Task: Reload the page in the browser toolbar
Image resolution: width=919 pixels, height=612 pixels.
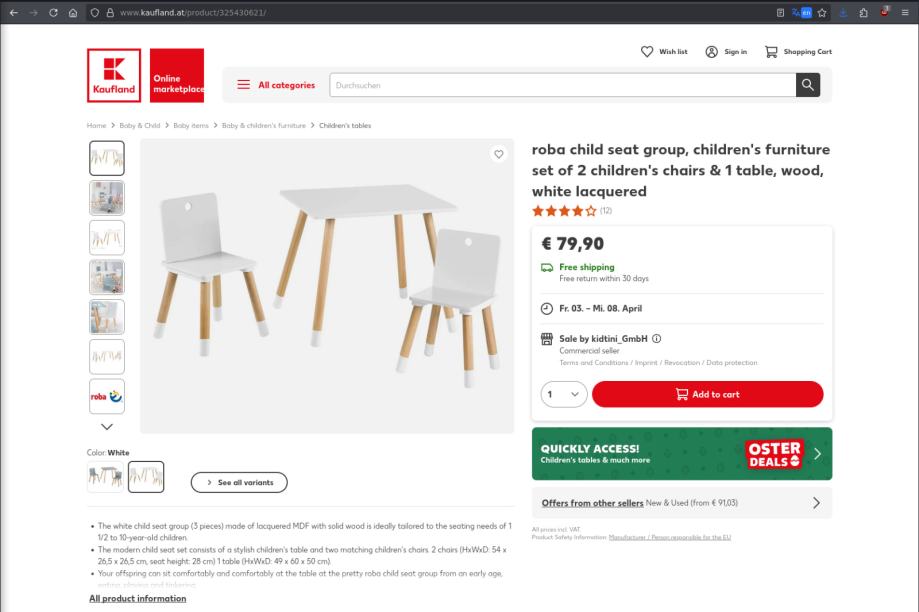Action: click(x=53, y=12)
